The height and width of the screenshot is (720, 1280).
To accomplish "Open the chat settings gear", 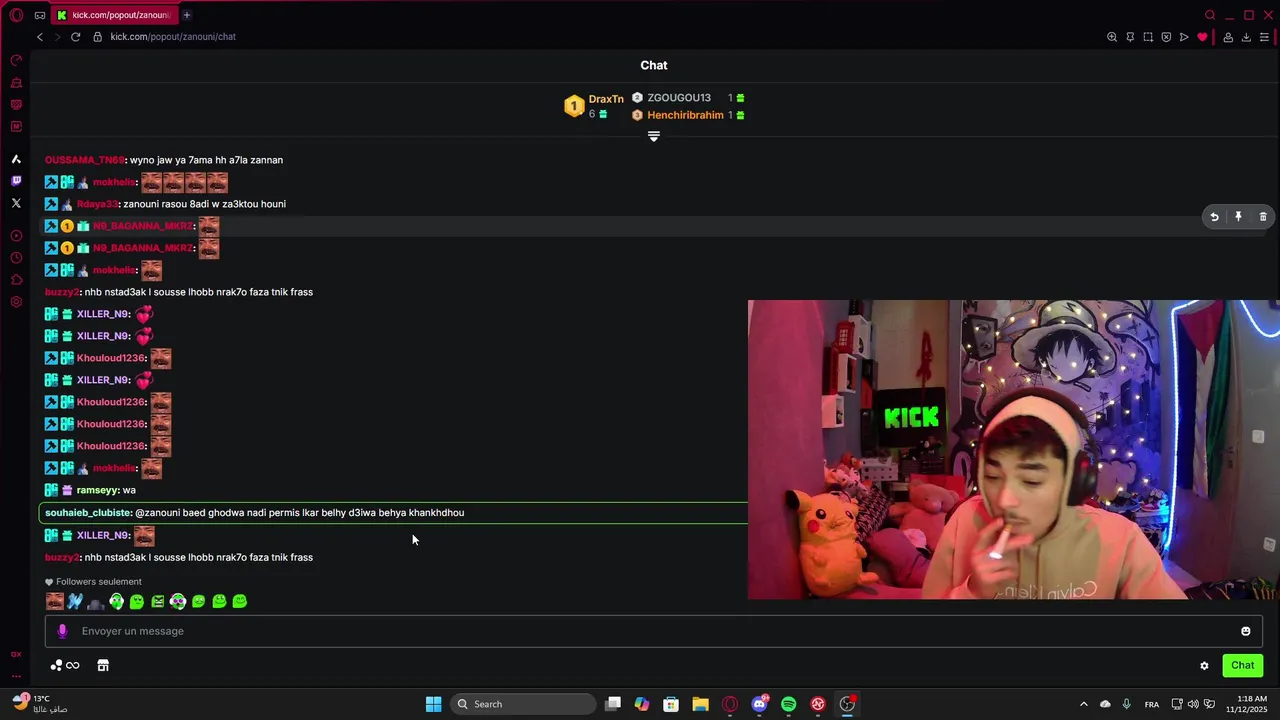I will coord(1204,666).
